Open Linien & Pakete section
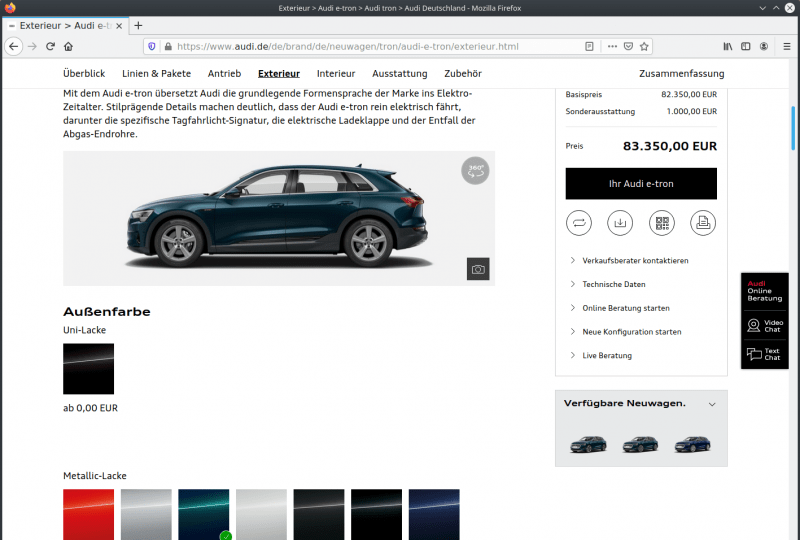Viewport: 800px width, 540px height. (x=156, y=73)
